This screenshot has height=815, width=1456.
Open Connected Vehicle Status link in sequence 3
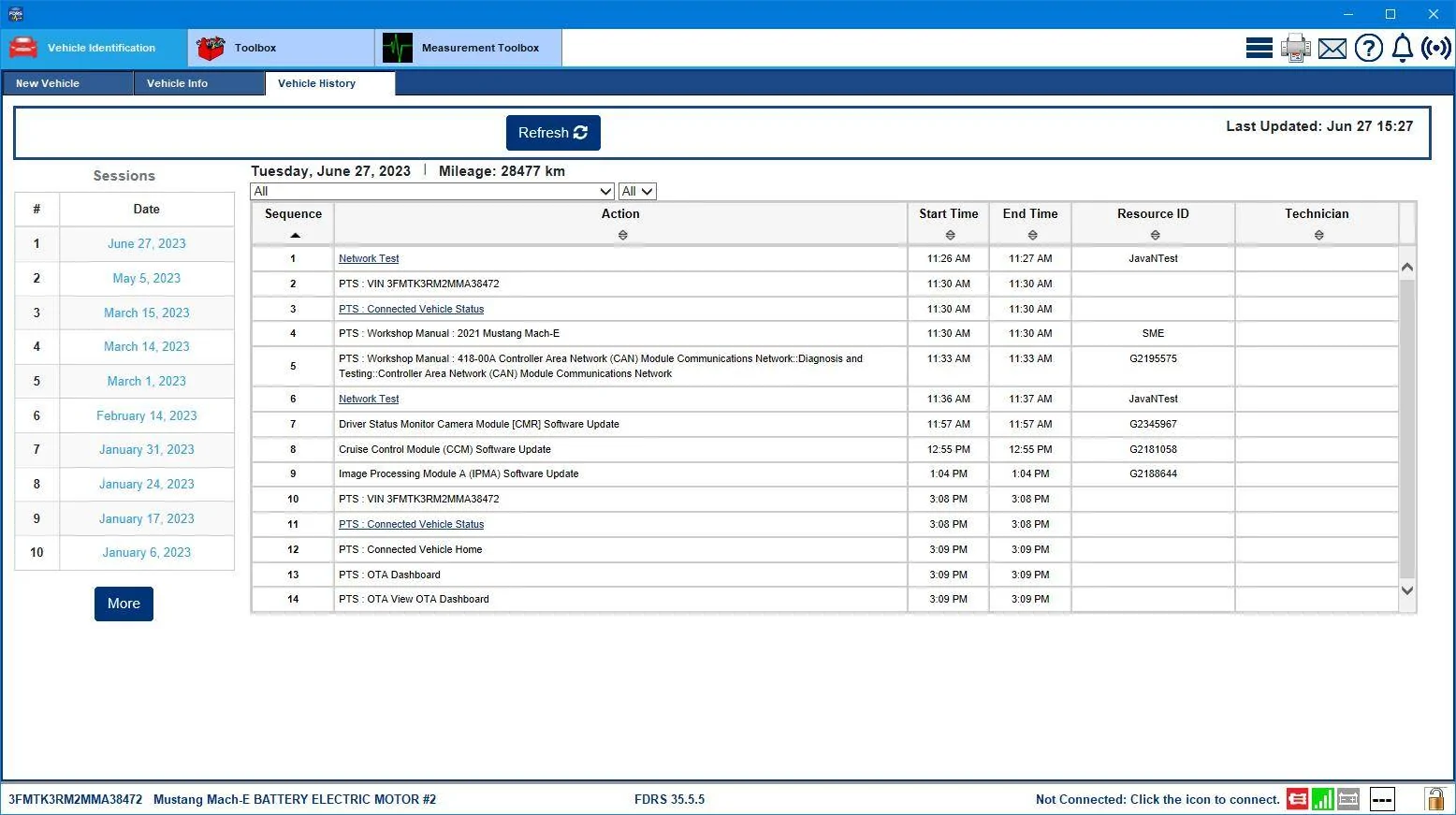click(412, 309)
